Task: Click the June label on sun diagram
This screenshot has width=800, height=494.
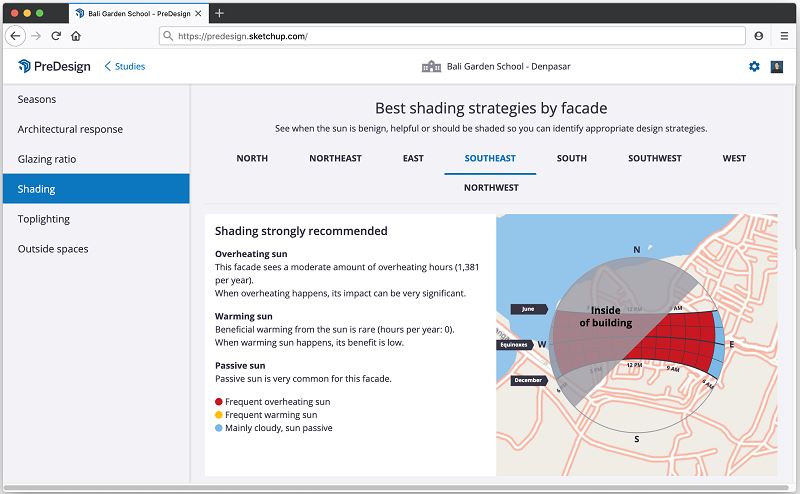Action: coord(529,309)
